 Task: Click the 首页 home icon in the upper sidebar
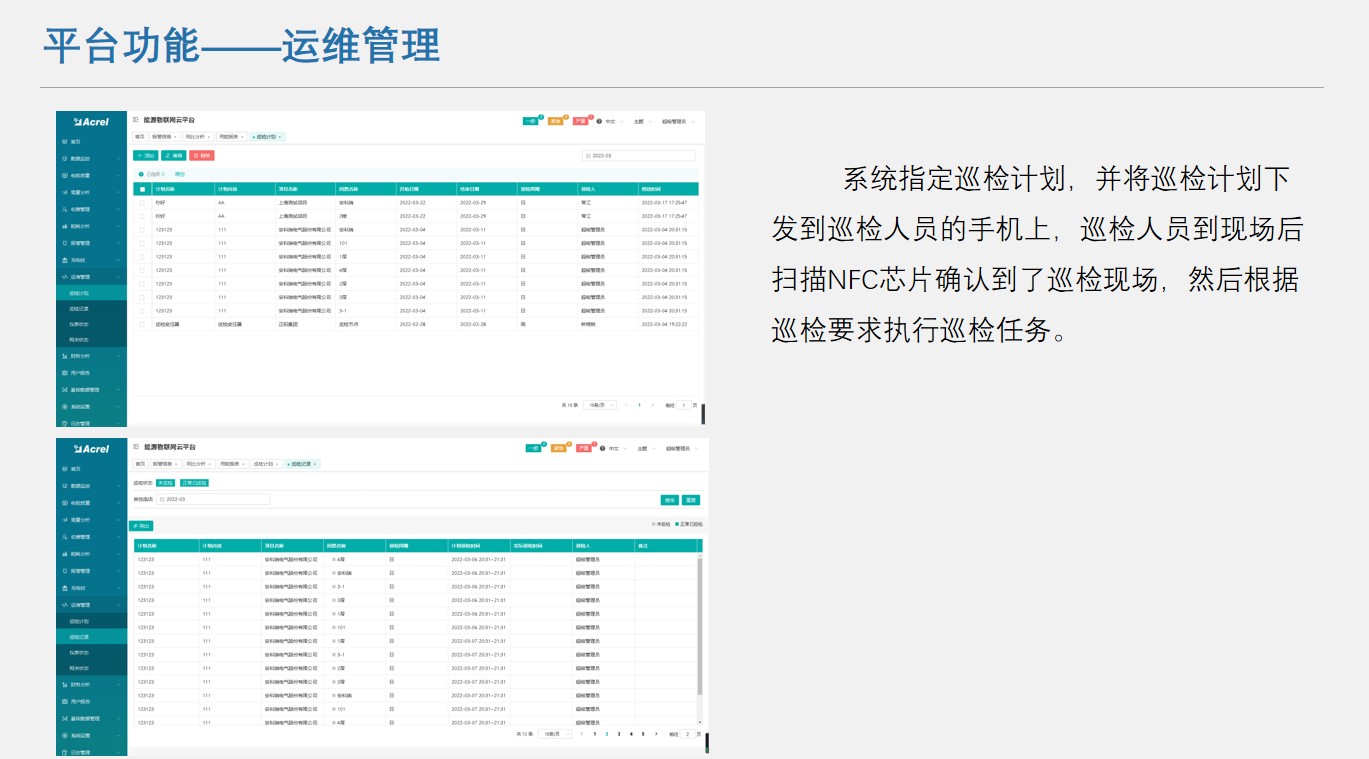[x=65, y=142]
